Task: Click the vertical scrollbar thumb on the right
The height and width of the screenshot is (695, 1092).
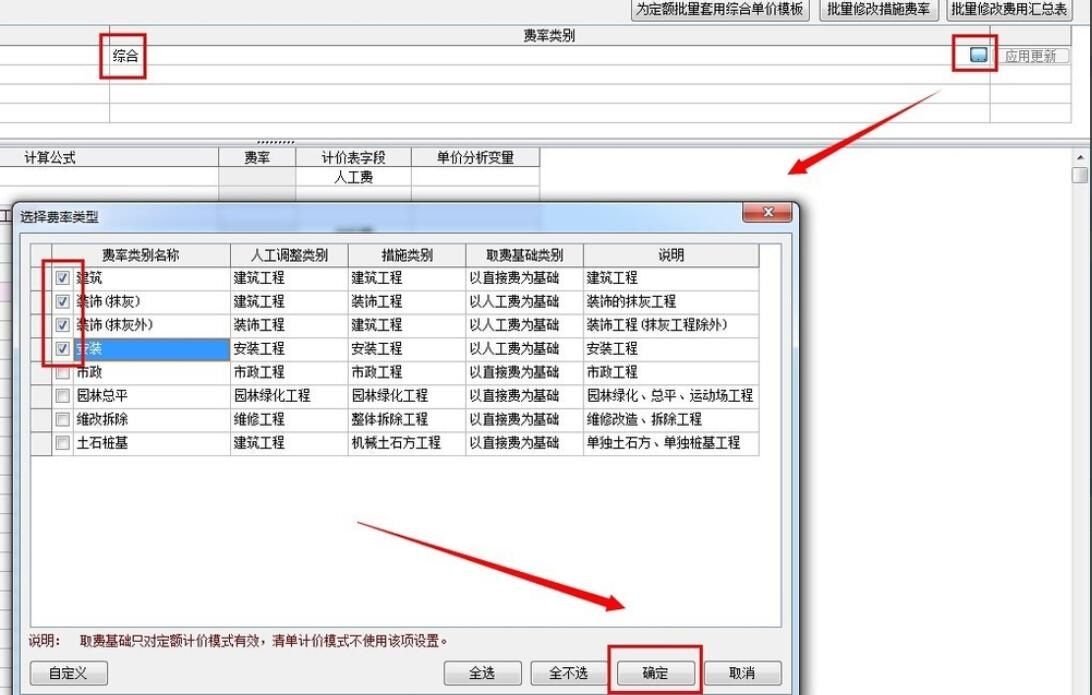Action: click(1080, 174)
